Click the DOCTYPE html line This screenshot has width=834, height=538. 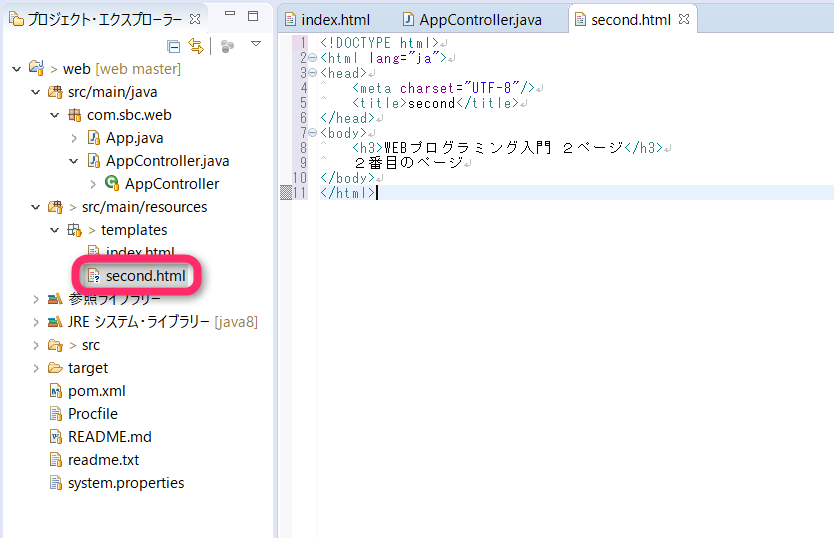379,43
